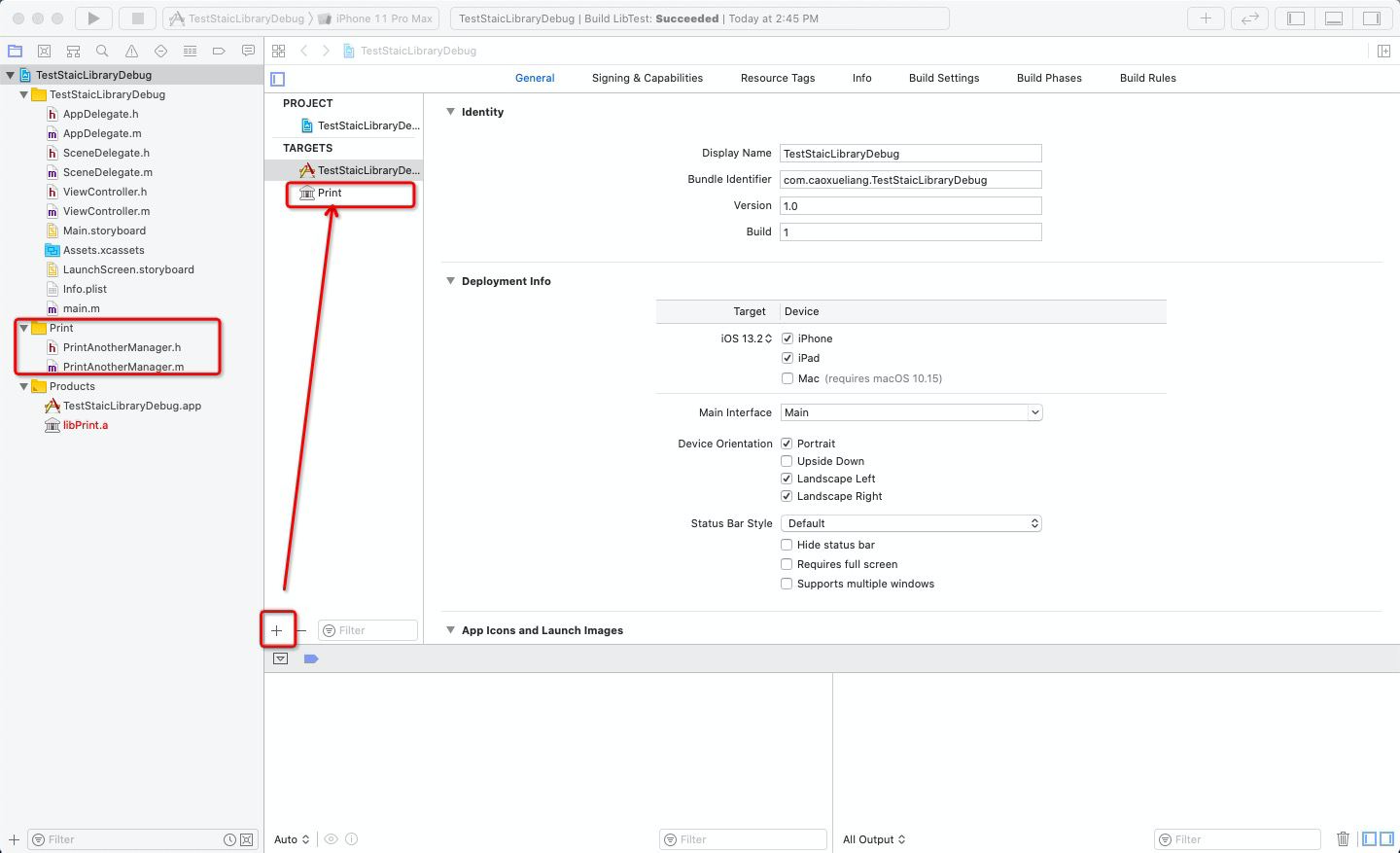1400x853 pixels.
Task: Click the Run build button
Action: click(x=93, y=18)
